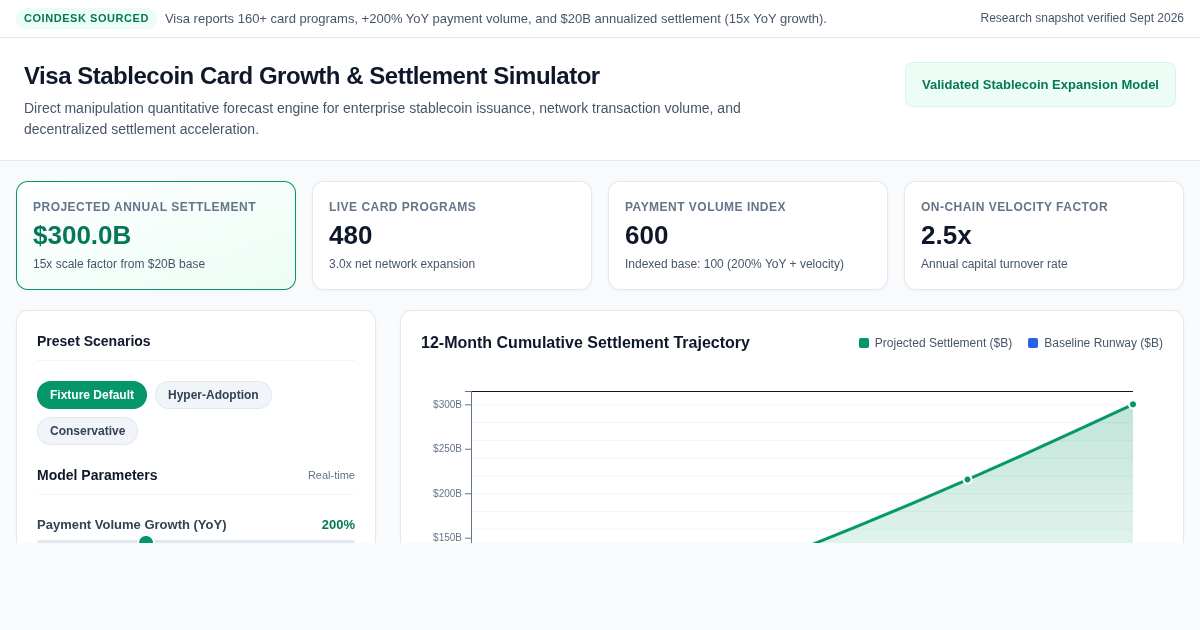The image size is (1200, 630).
Task: Click the final $300B chart data point
Action: pyautogui.click(x=1133, y=404)
